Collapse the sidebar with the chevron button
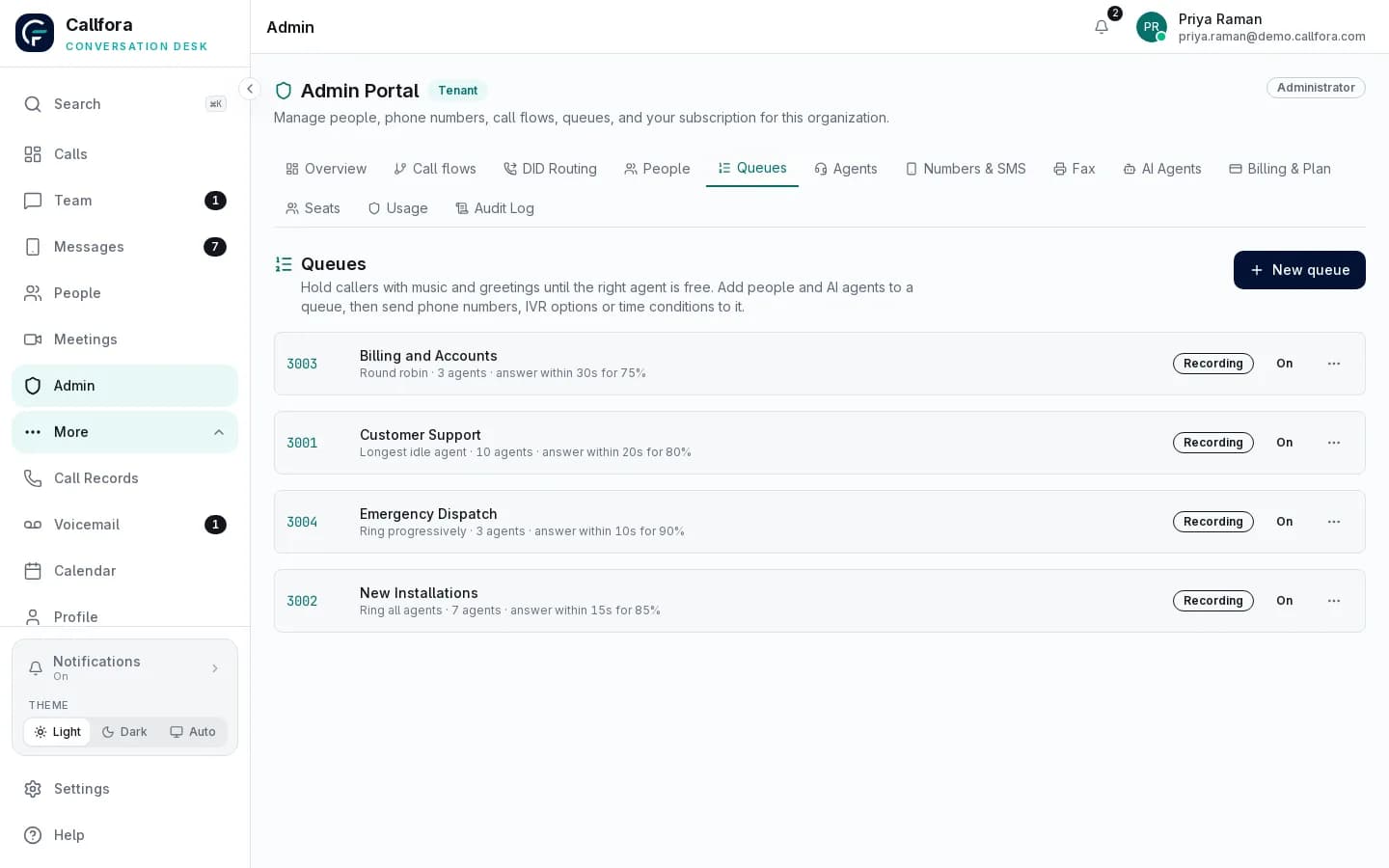Screen dimensions: 1389x868 (x=250, y=89)
